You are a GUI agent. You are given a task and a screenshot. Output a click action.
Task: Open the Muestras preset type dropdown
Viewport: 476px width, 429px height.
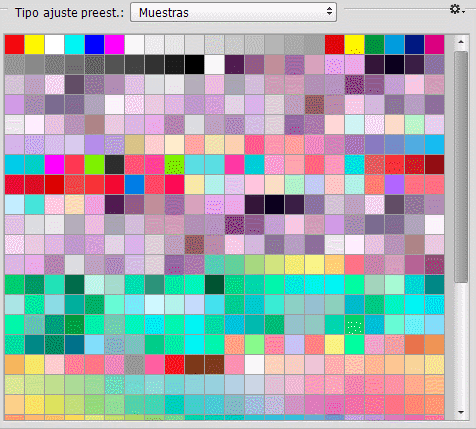click(233, 12)
